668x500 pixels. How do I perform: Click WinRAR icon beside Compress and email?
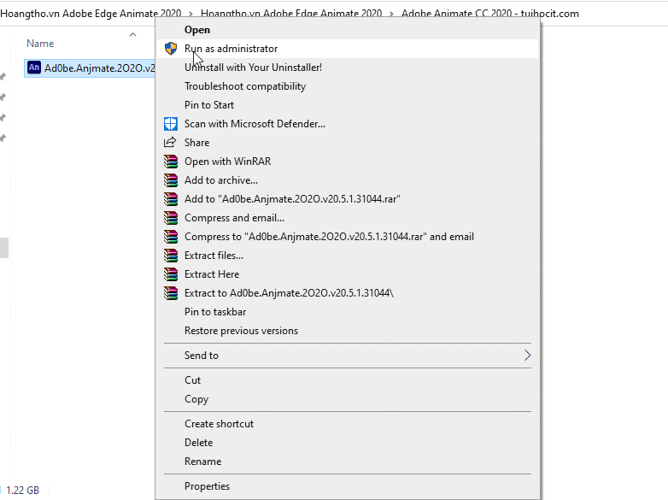[x=171, y=218]
